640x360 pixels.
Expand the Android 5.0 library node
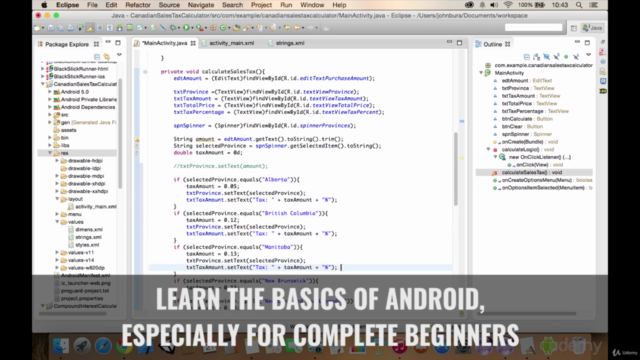click(x=50, y=92)
